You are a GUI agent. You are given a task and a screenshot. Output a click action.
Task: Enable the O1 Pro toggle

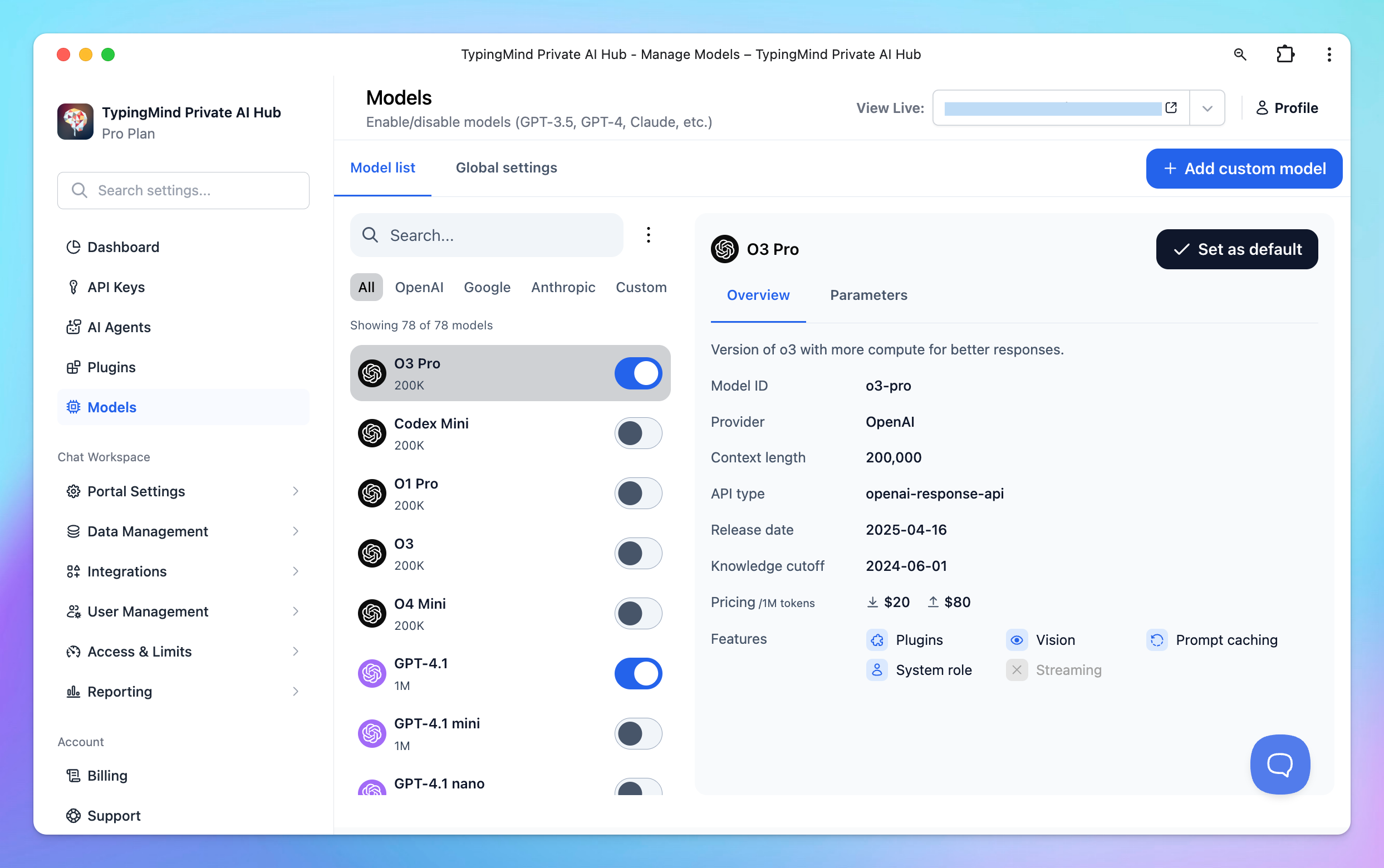(638, 494)
